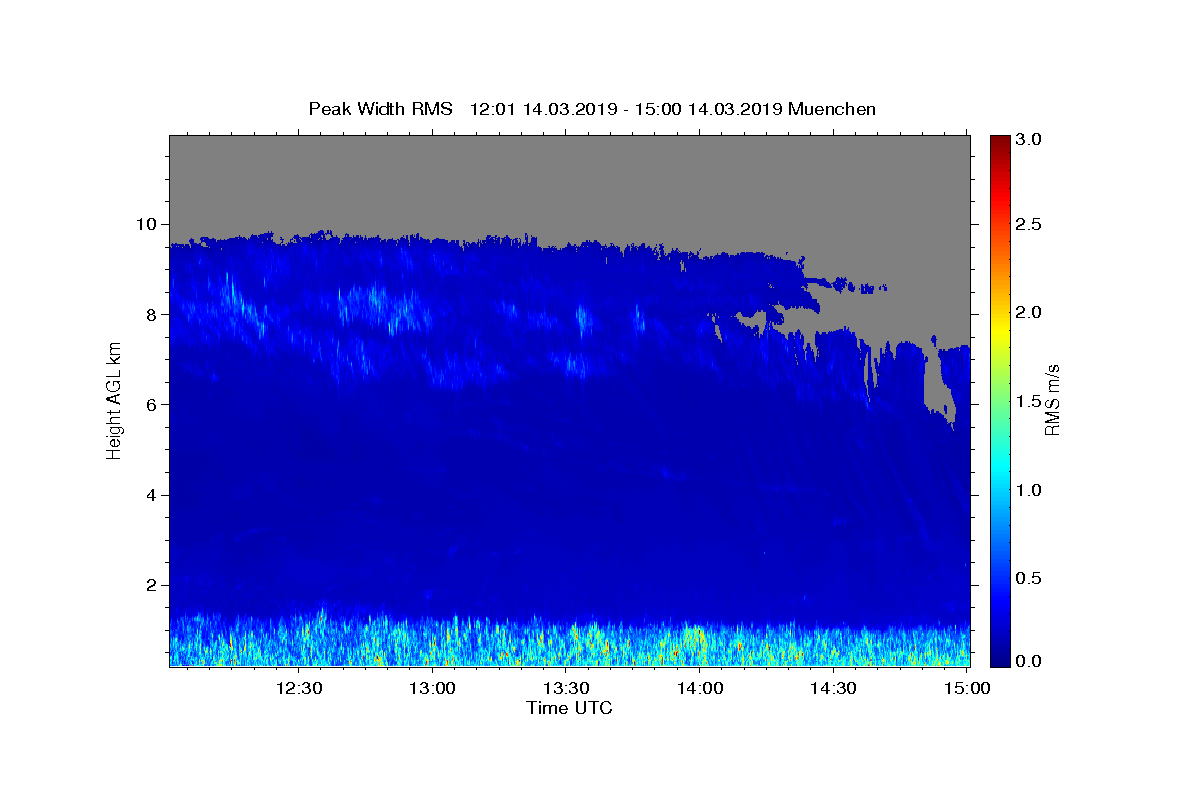Click the cyan region of the colorbar
The image size is (1200, 800).
(x=999, y=478)
